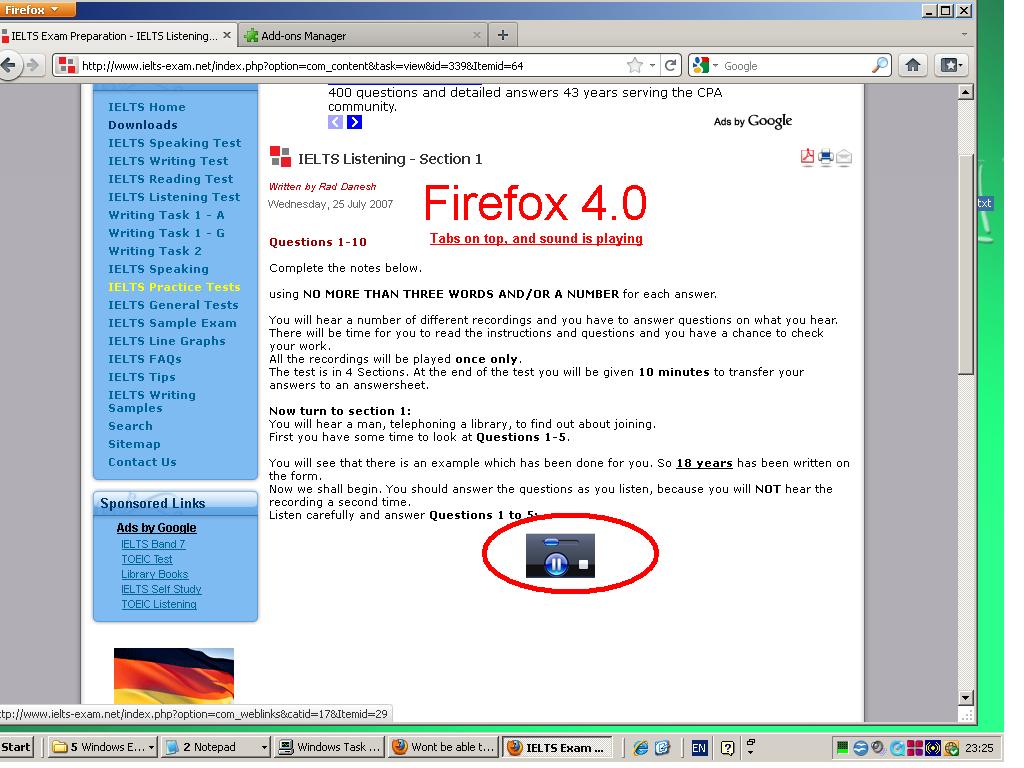This screenshot has width=1024, height=768.
Task: Open the bookmarks toolbar button
Action: (x=951, y=65)
